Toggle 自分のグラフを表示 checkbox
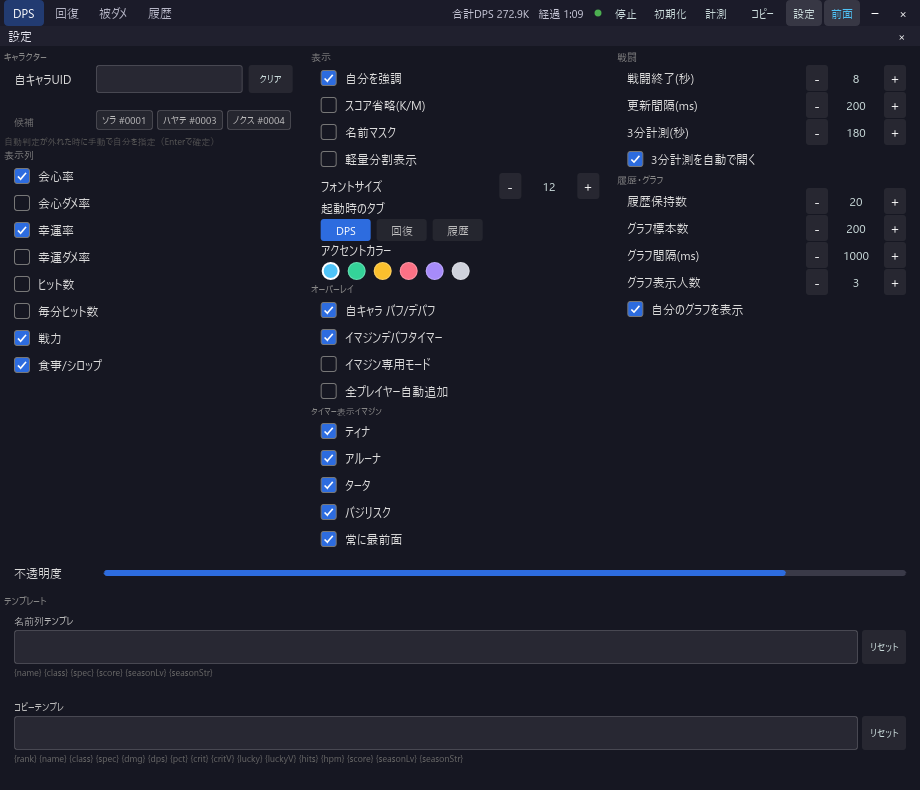 tap(635, 309)
